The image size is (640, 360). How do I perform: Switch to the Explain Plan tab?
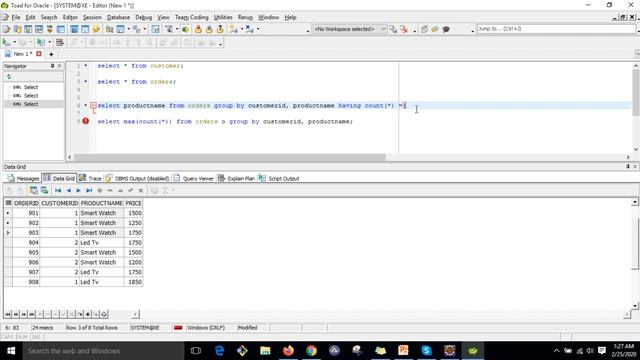[x=236, y=178]
